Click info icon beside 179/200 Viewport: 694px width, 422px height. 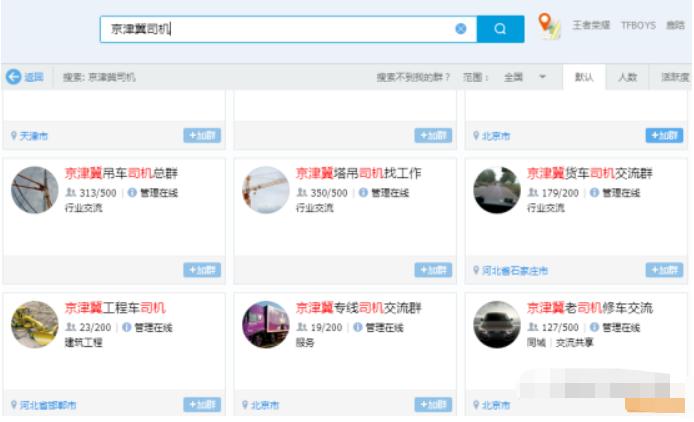tap(594, 193)
